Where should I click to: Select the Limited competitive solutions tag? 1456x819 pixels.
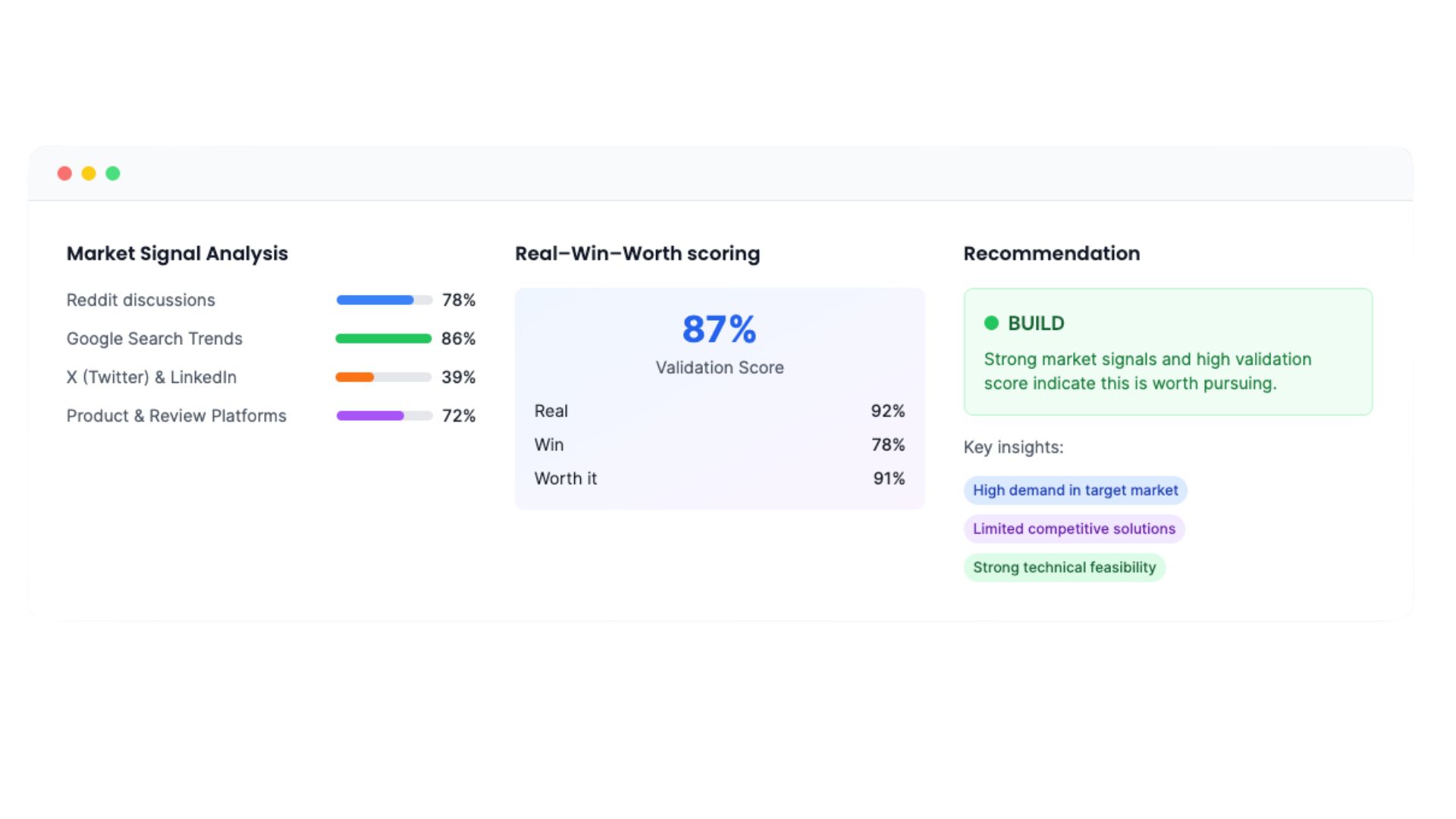click(1074, 529)
